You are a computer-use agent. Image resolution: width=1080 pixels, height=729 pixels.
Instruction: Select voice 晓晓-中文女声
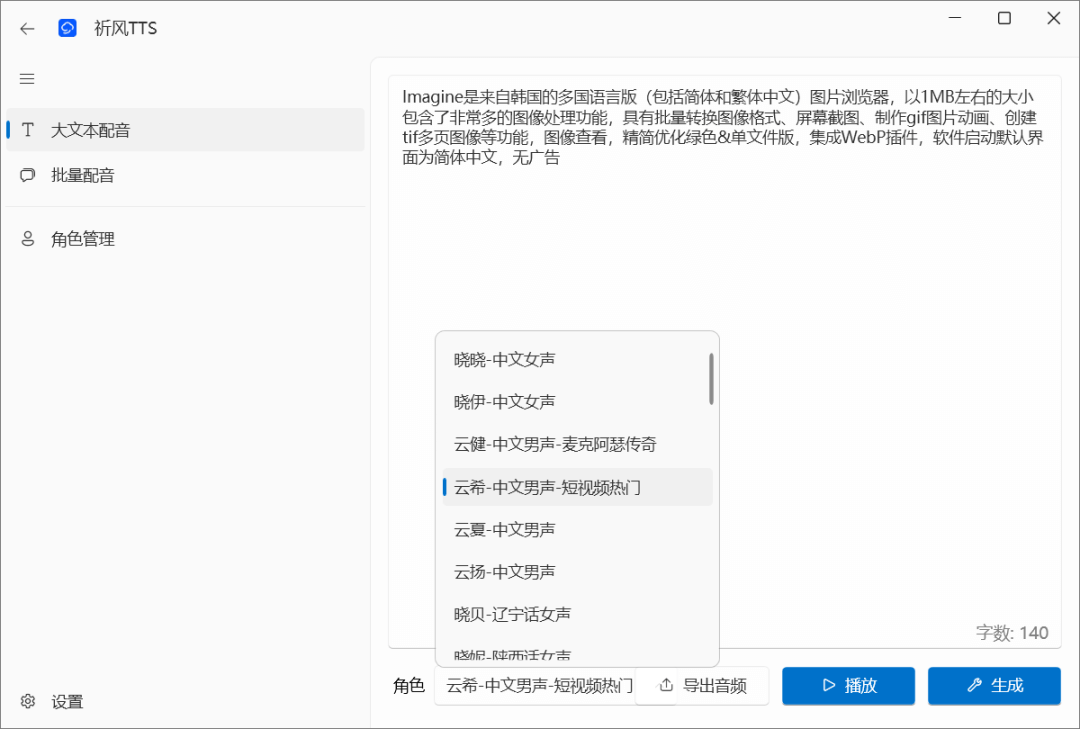[x=577, y=360]
